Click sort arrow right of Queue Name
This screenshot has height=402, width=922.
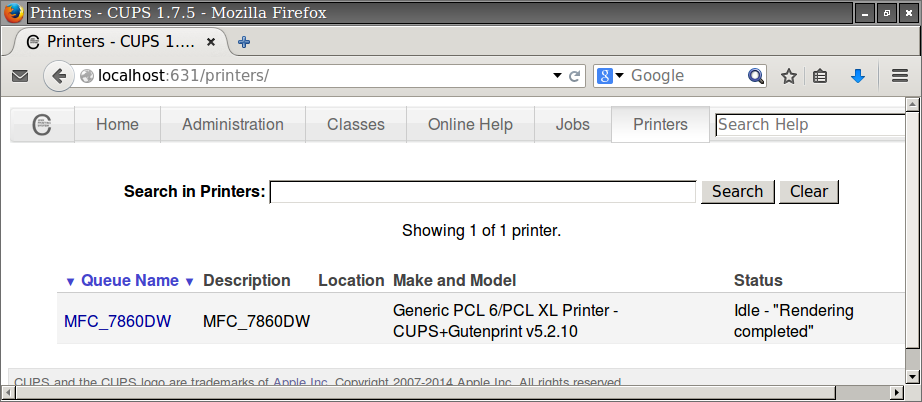(189, 282)
